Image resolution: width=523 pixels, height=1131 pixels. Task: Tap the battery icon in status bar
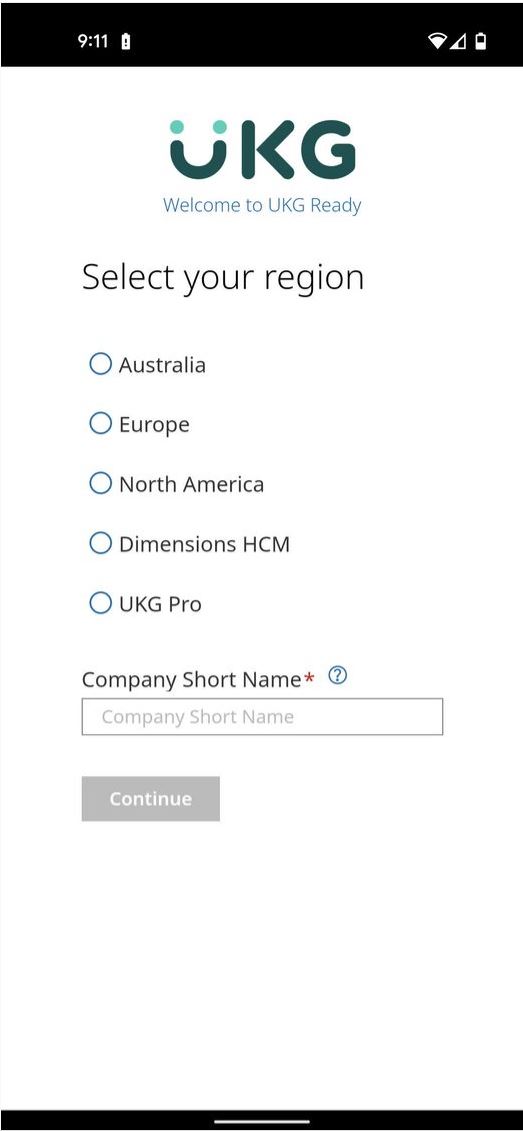(x=480, y=41)
